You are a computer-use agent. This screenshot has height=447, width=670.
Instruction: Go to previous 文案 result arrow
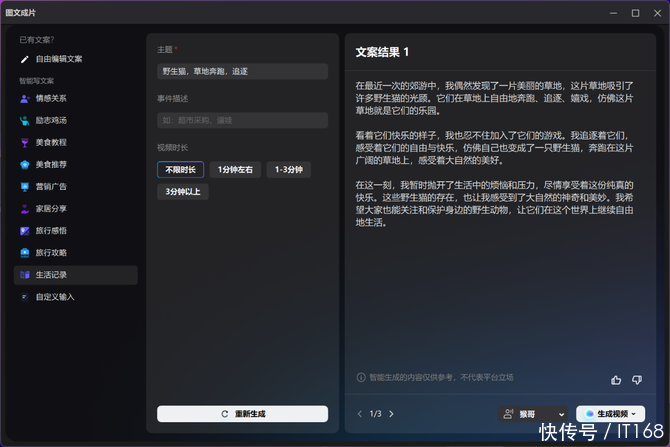tap(360, 414)
